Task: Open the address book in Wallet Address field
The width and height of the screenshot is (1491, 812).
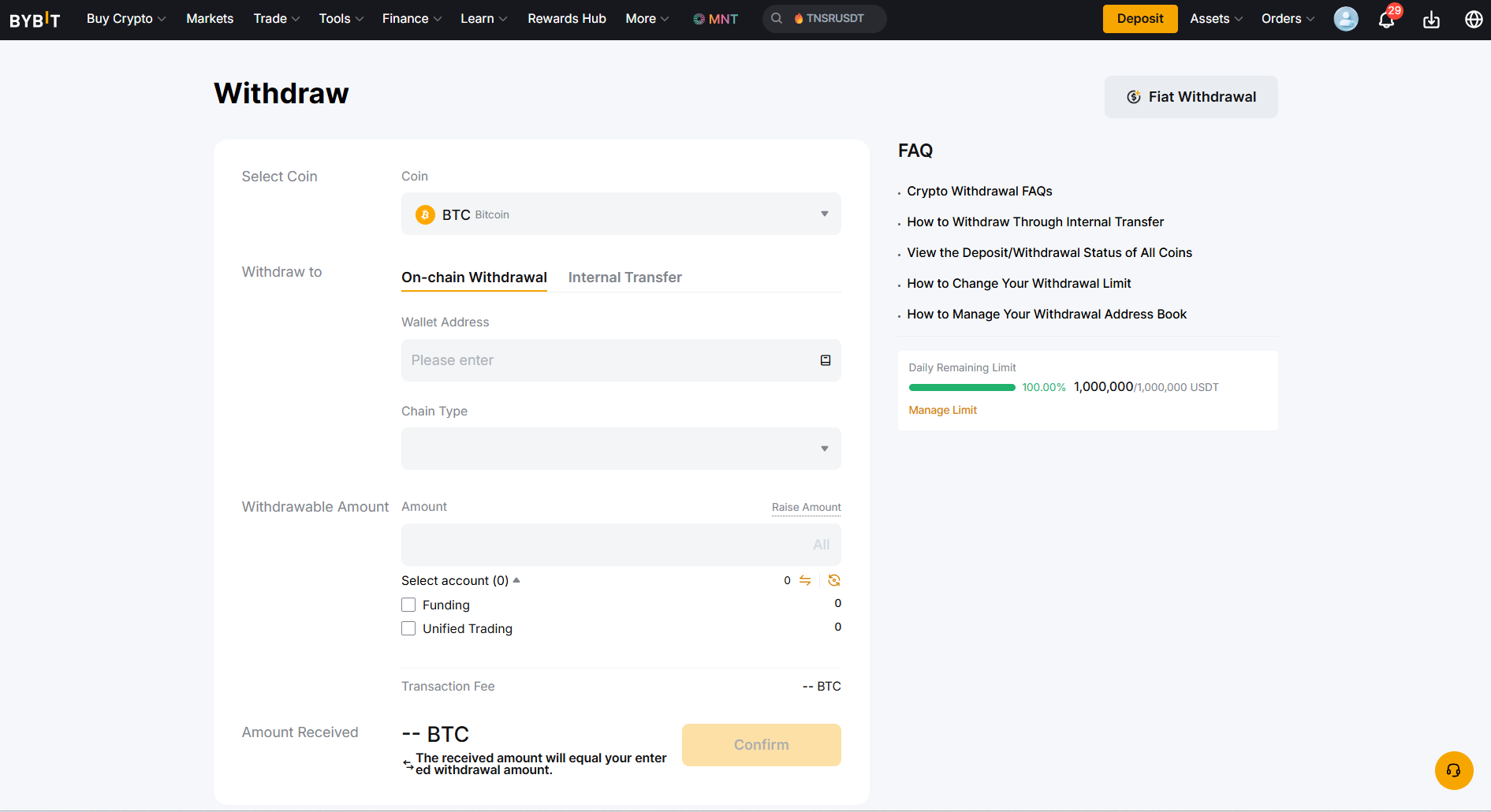Action: (825, 359)
